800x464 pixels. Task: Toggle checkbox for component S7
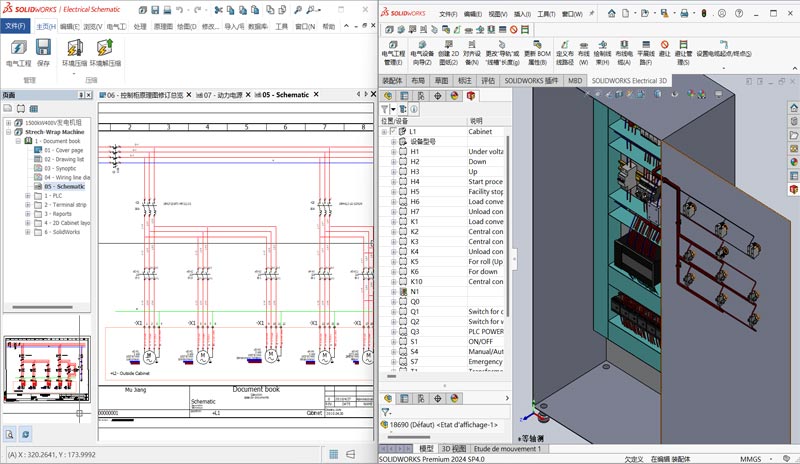point(403,361)
